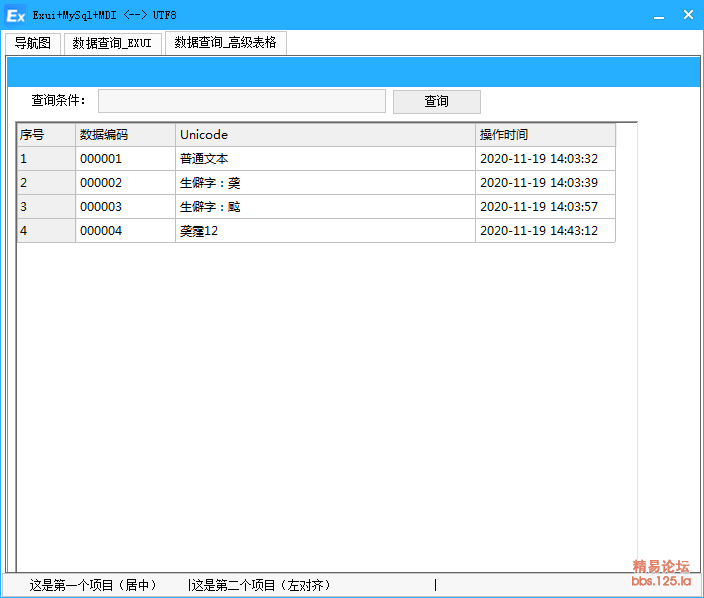Click the Ex application icon in title bar
Viewport: 704px width, 598px height.
(15, 15)
